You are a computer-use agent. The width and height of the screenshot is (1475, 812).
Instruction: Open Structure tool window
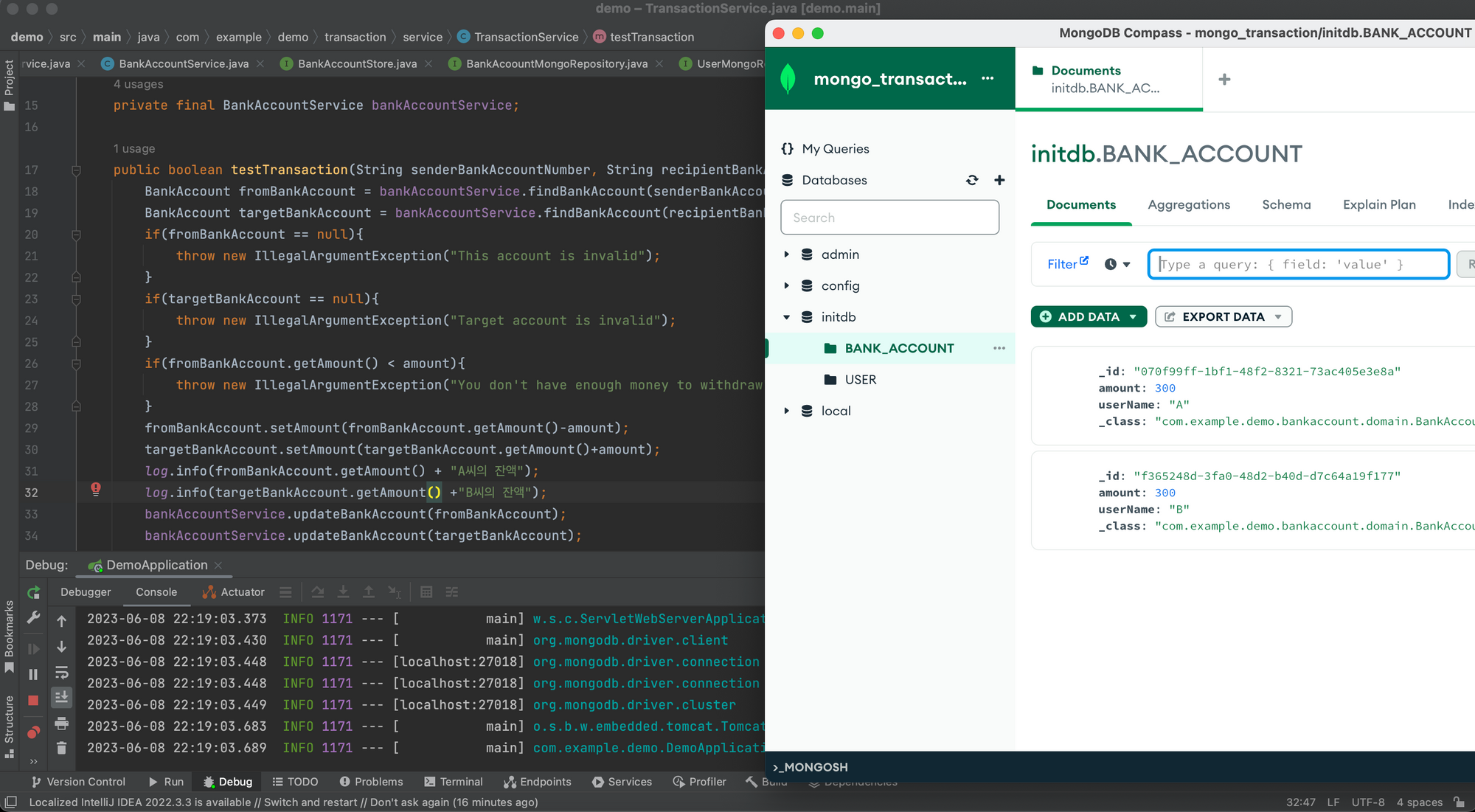(x=9, y=726)
